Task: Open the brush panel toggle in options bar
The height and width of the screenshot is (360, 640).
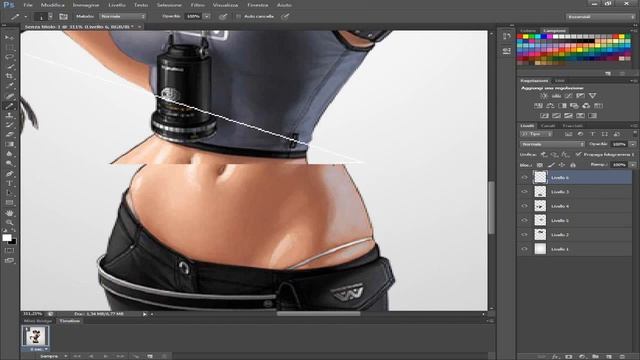Action: (x=63, y=17)
